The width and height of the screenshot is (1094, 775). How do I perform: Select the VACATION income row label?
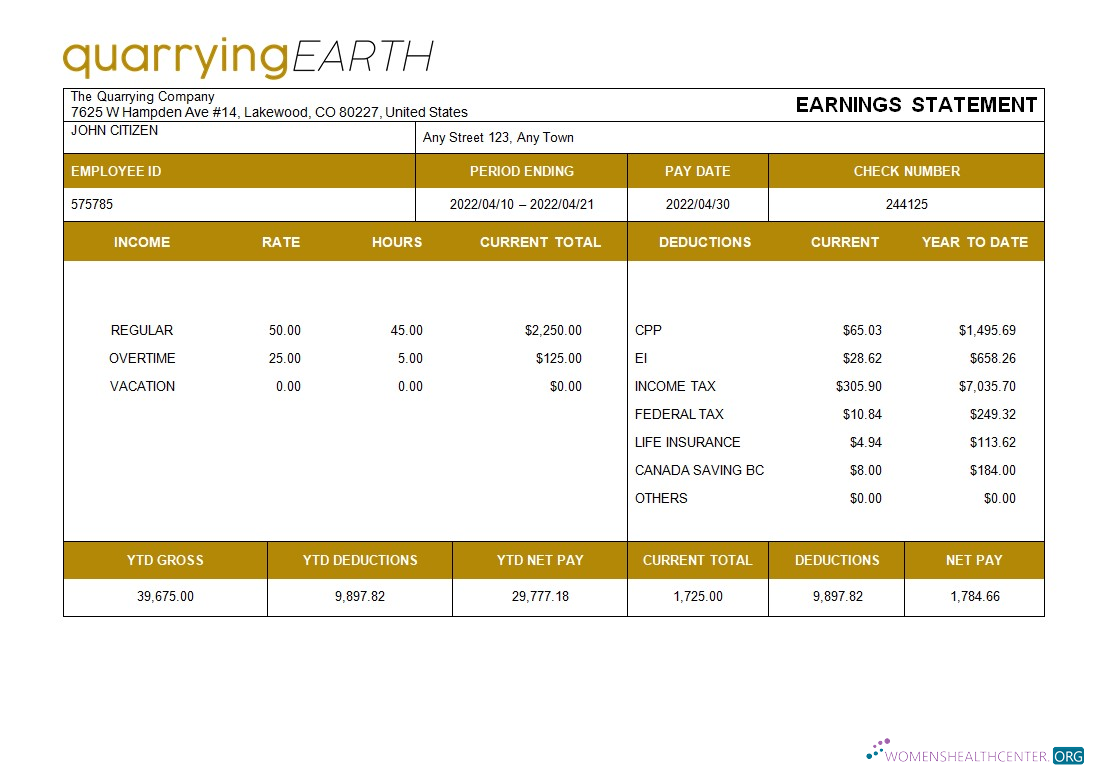coord(142,386)
